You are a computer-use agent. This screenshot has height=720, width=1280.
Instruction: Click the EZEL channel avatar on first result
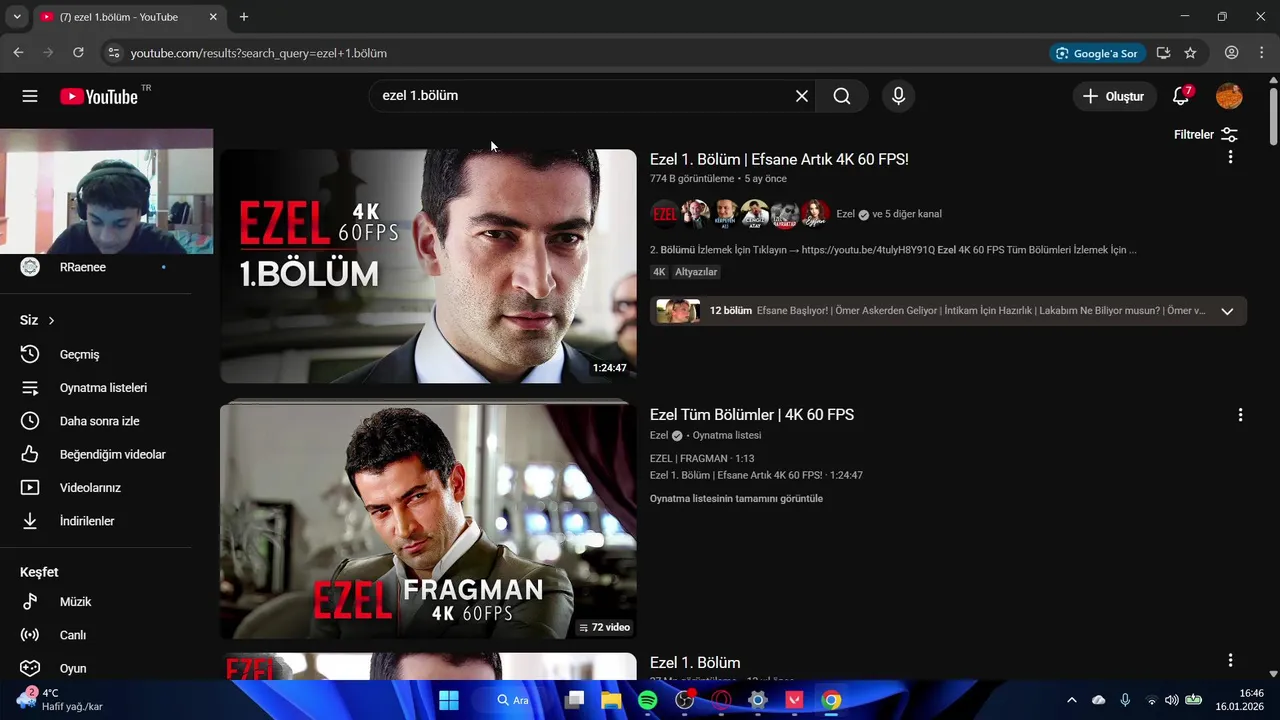click(x=665, y=214)
